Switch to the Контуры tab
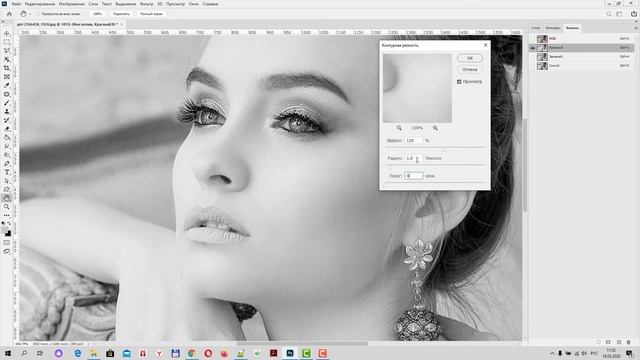This screenshot has width=640, height=360. pyautogui.click(x=553, y=28)
